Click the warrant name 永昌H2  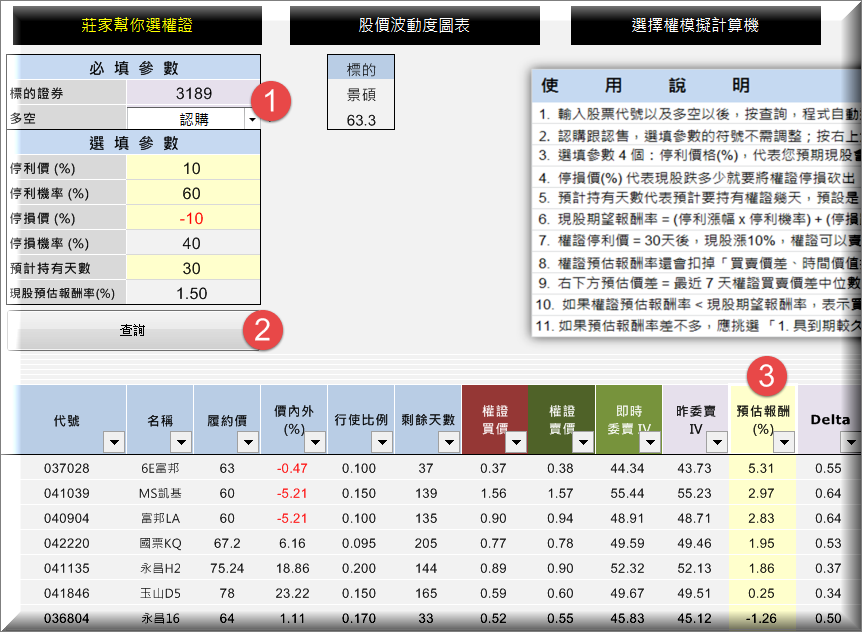[160, 568]
